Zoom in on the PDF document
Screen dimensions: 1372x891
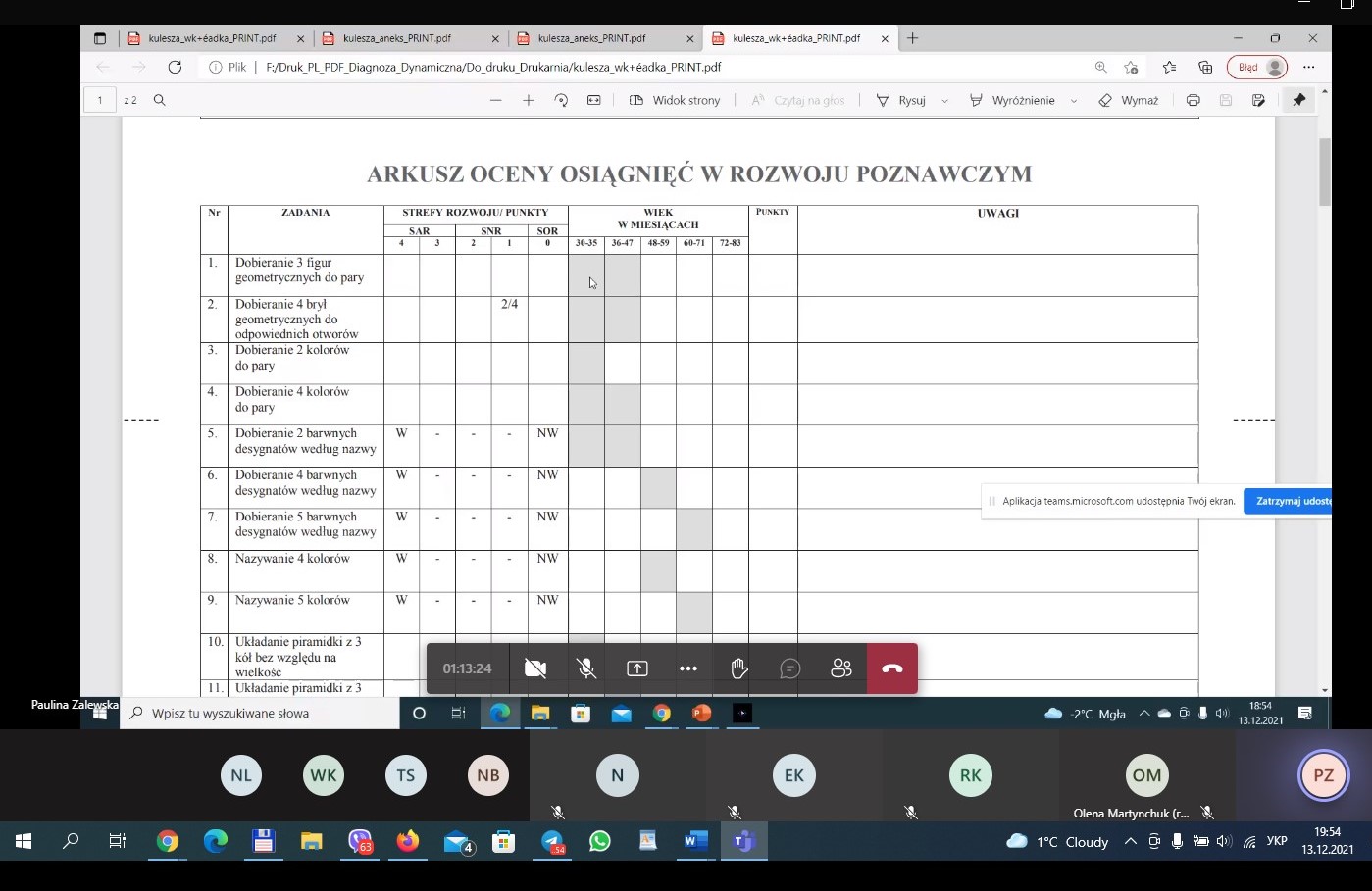coord(528,99)
